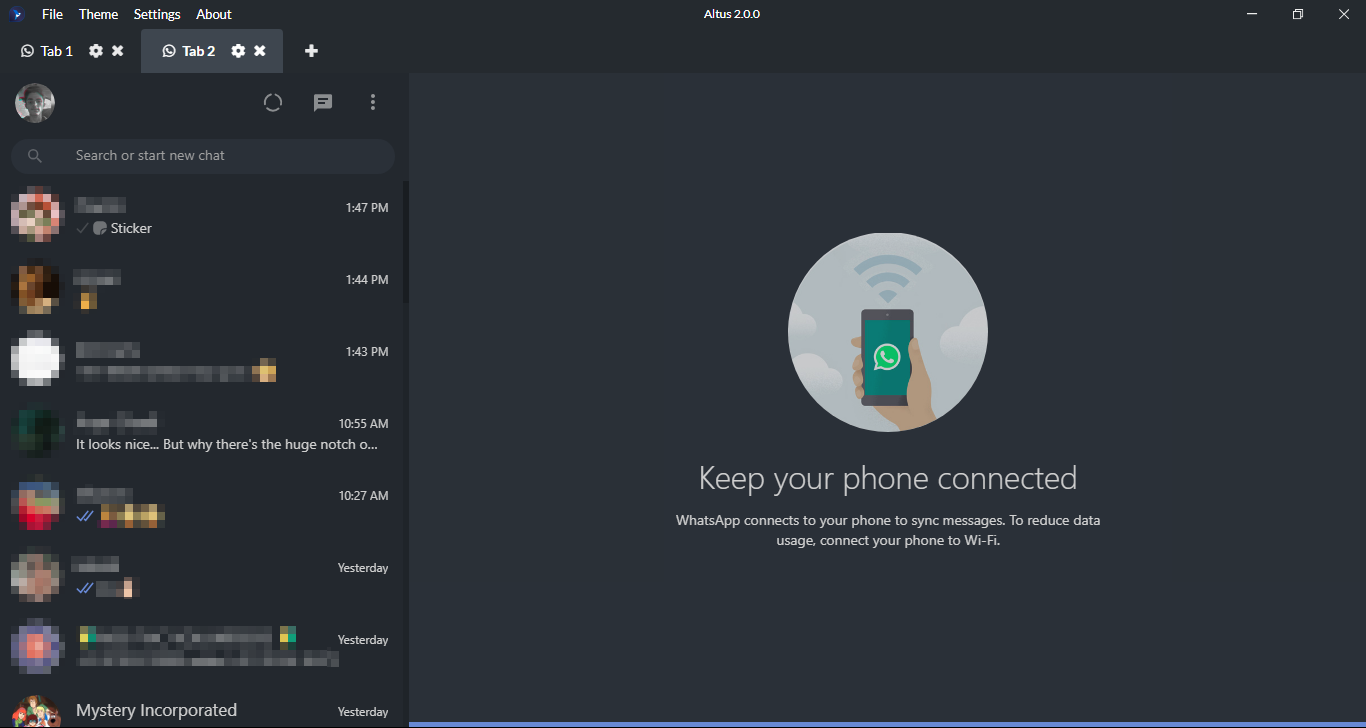The height and width of the screenshot is (728, 1366).
Task: Switch to Tab 1
Action: tap(48, 51)
